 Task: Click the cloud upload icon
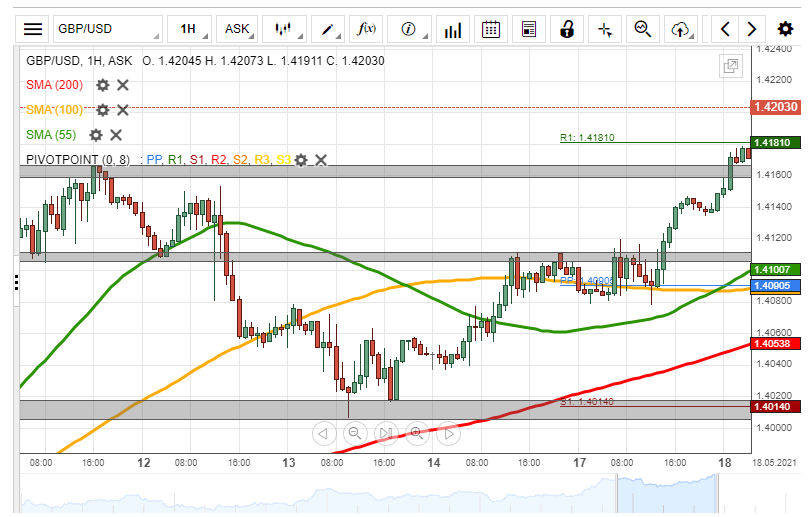pos(681,29)
